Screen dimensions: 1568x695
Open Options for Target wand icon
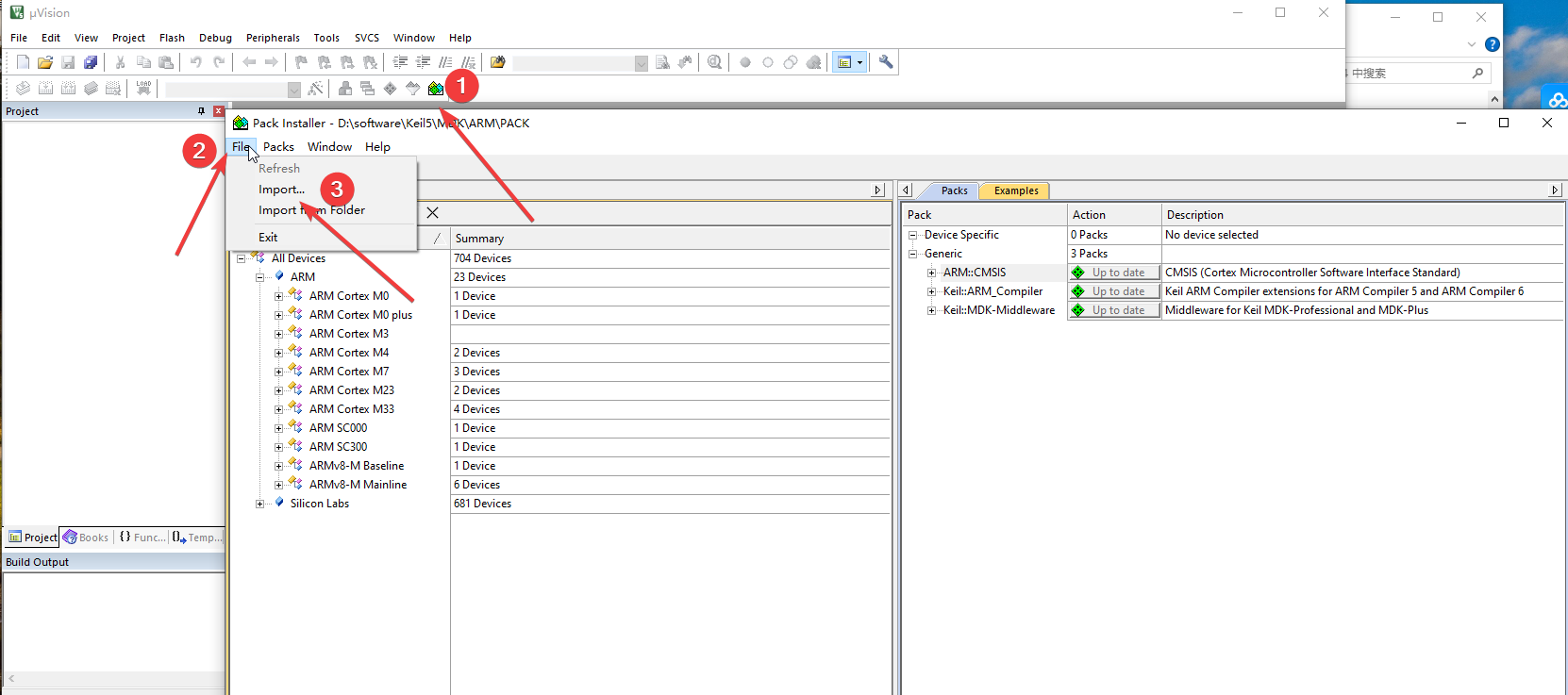pos(316,89)
